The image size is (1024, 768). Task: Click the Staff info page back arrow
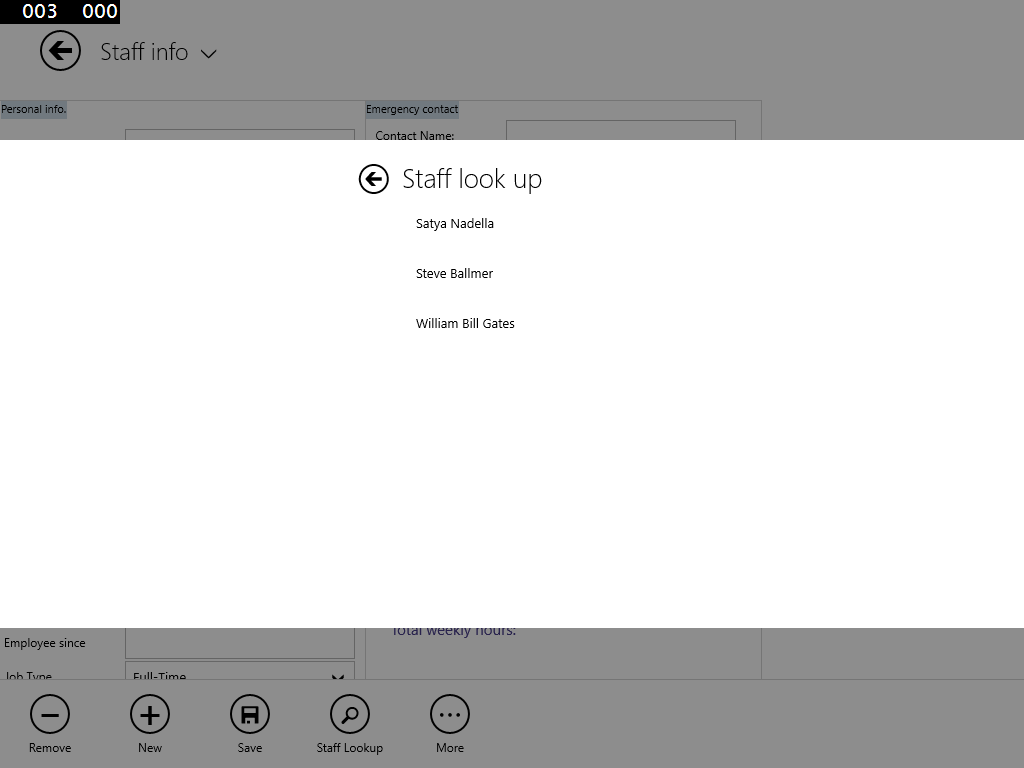coord(60,51)
